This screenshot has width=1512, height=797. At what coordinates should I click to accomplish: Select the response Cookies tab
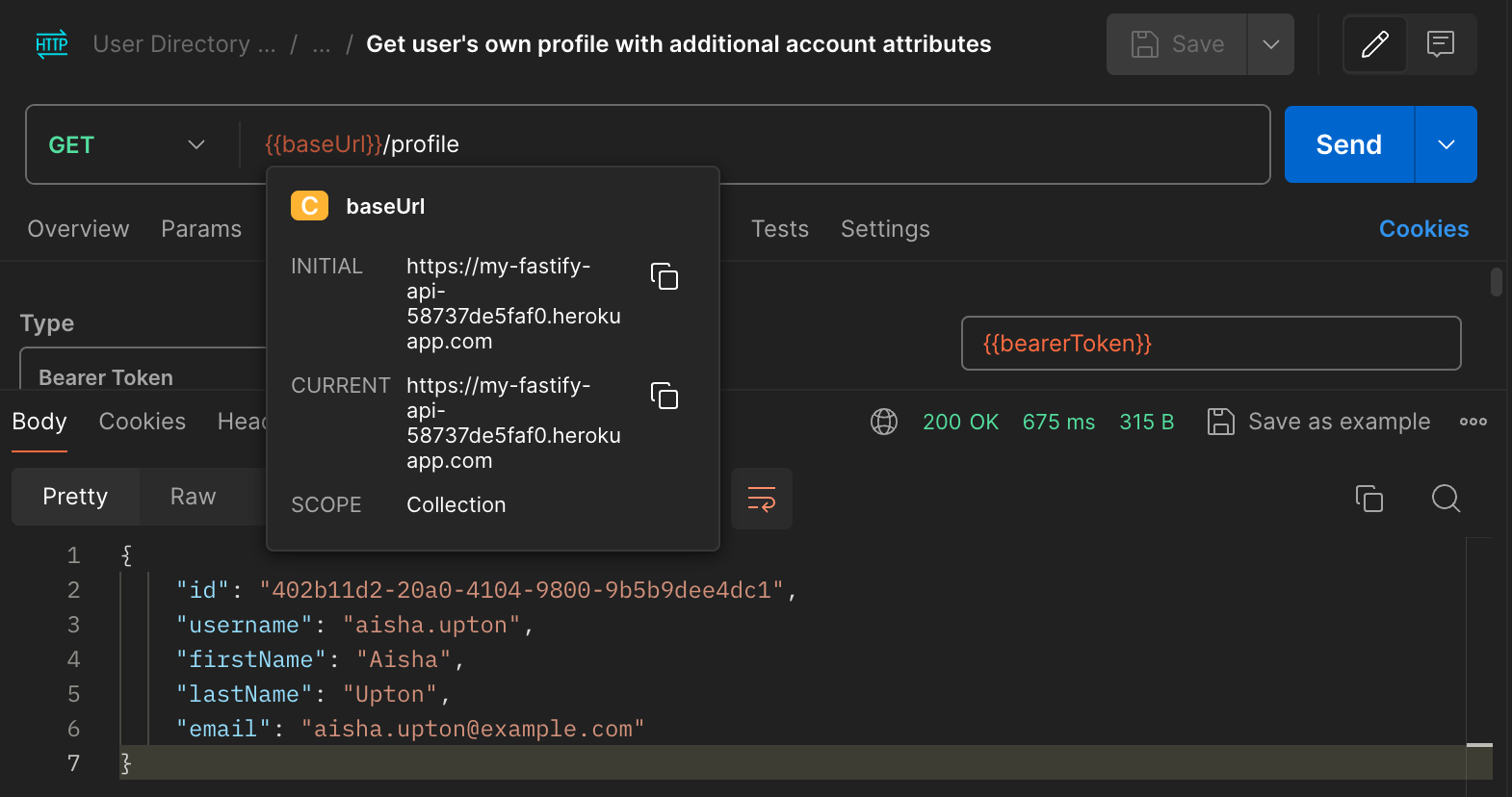pyautogui.click(x=143, y=422)
